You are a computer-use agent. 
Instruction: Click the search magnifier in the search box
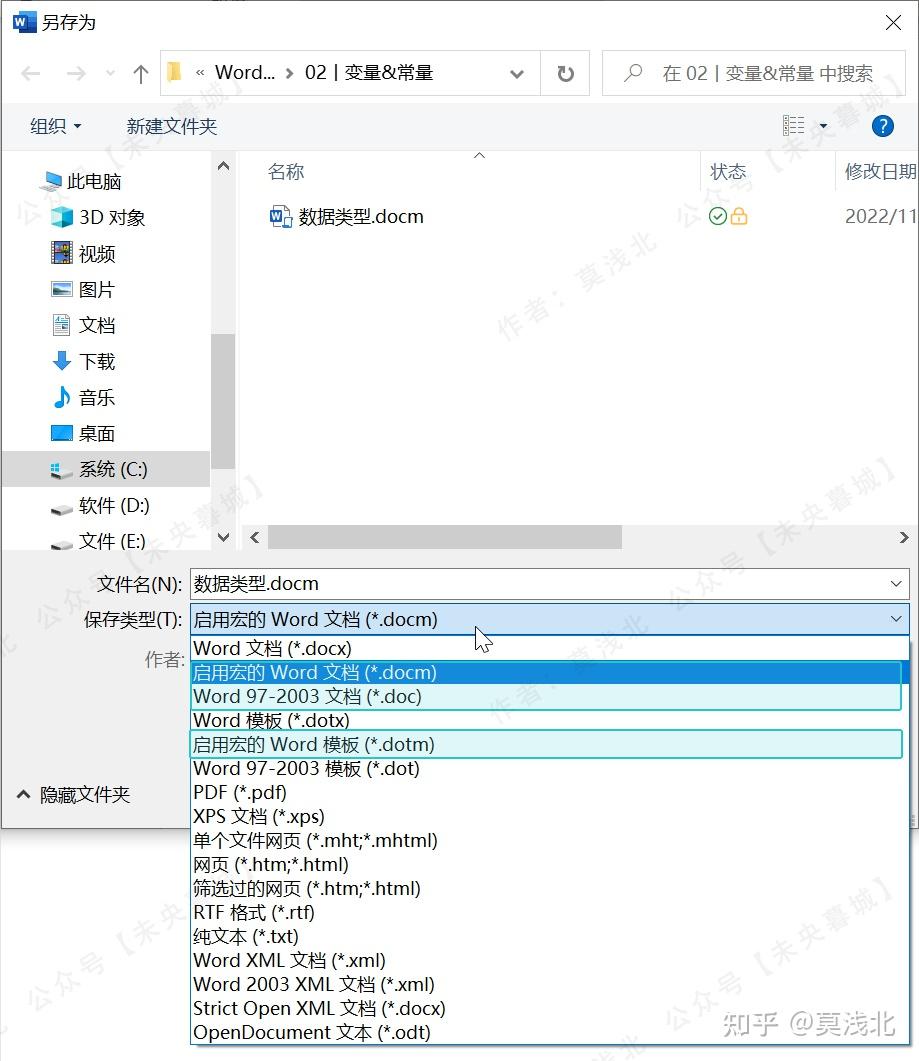tap(631, 73)
